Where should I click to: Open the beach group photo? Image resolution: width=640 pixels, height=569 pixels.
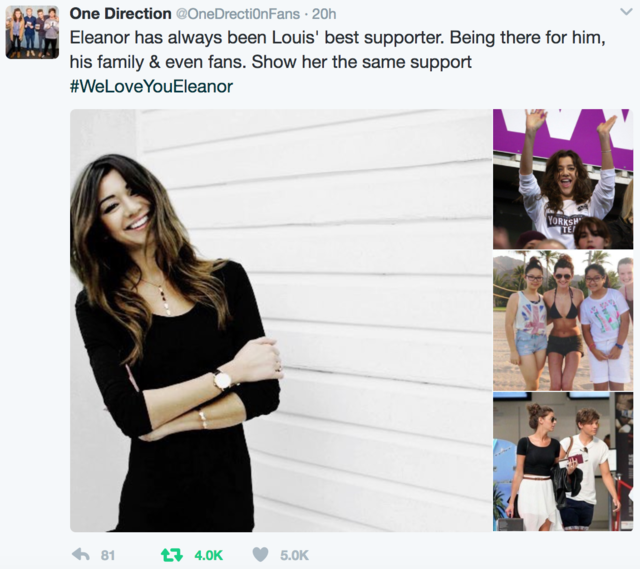pos(563,321)
